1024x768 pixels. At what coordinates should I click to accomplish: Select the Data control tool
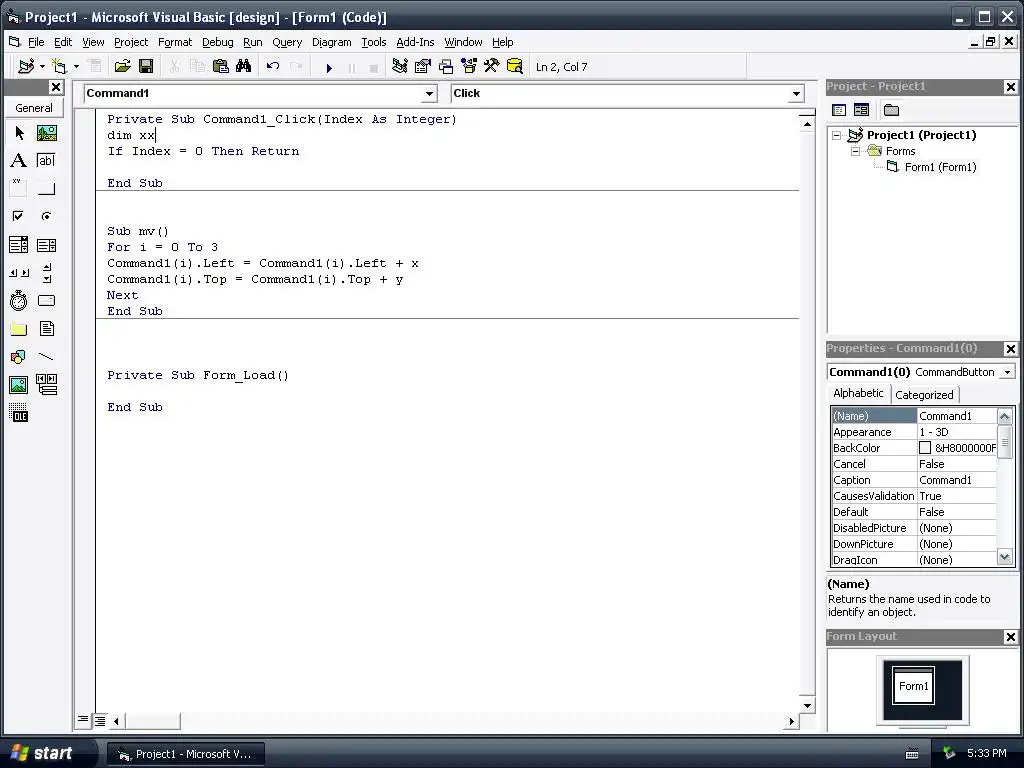(x=46, y=385)
